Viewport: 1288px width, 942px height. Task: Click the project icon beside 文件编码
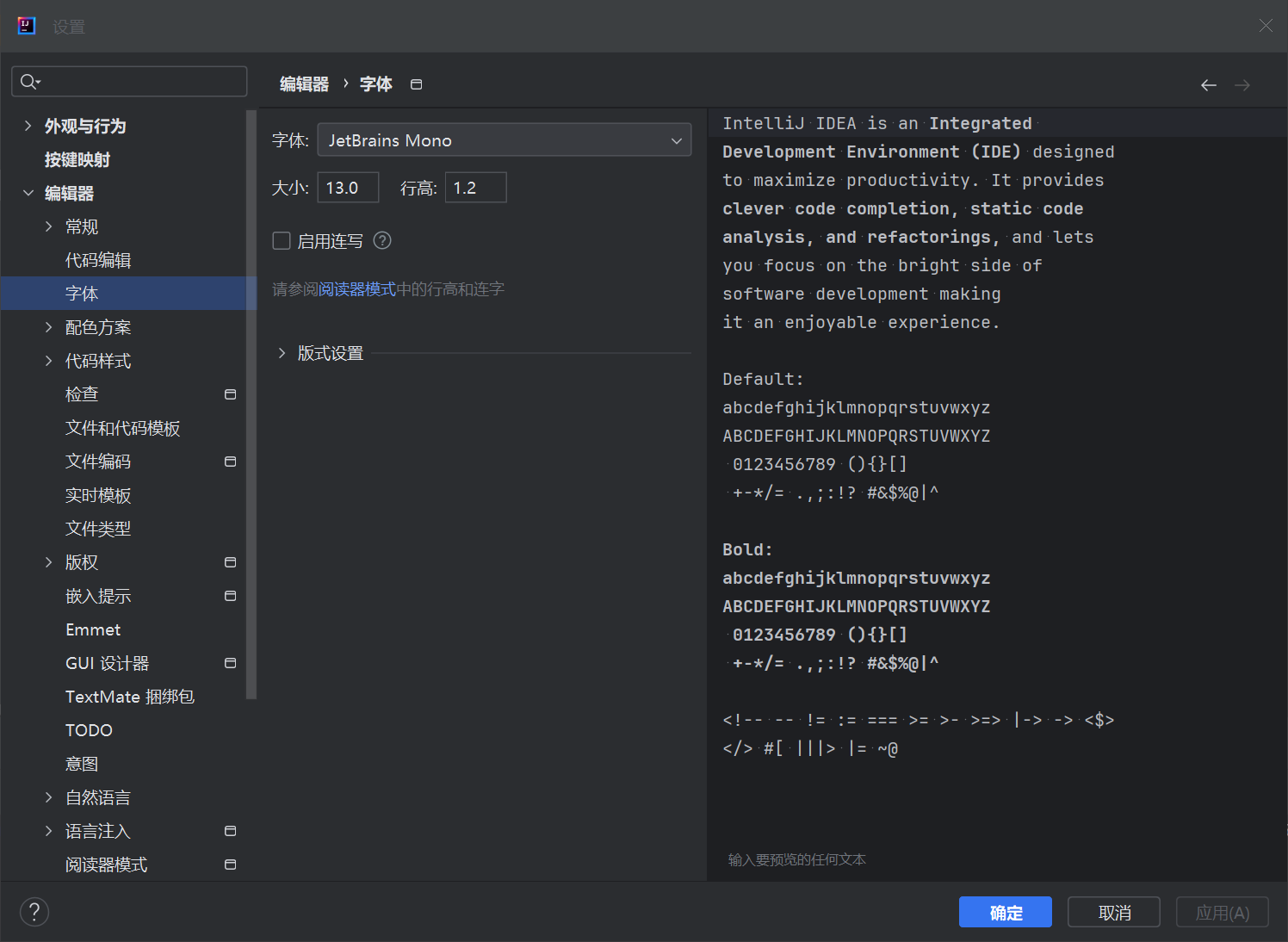pyautogui.click(x=230, y=462)
